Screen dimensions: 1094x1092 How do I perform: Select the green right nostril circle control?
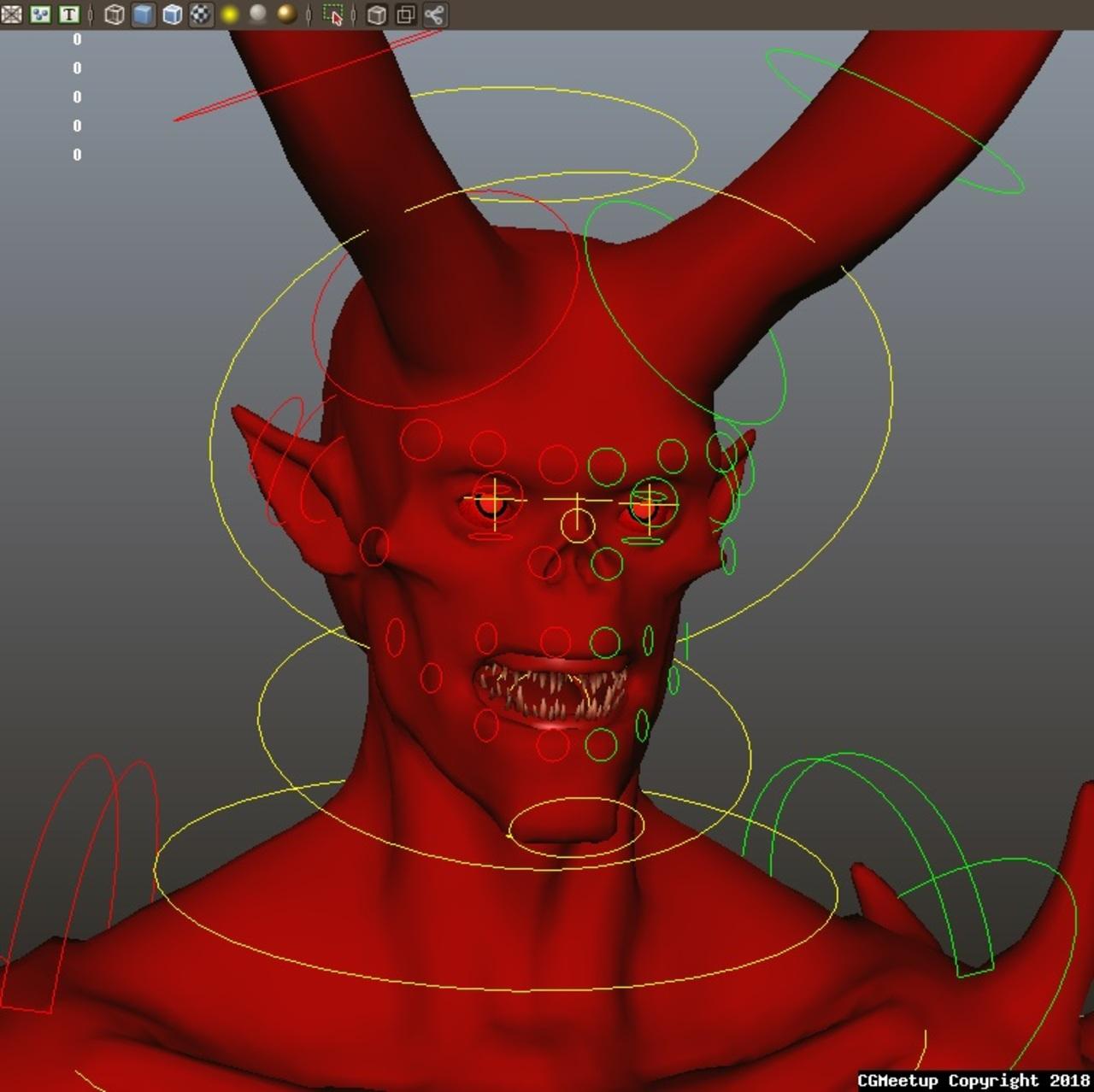click(607, 563)
